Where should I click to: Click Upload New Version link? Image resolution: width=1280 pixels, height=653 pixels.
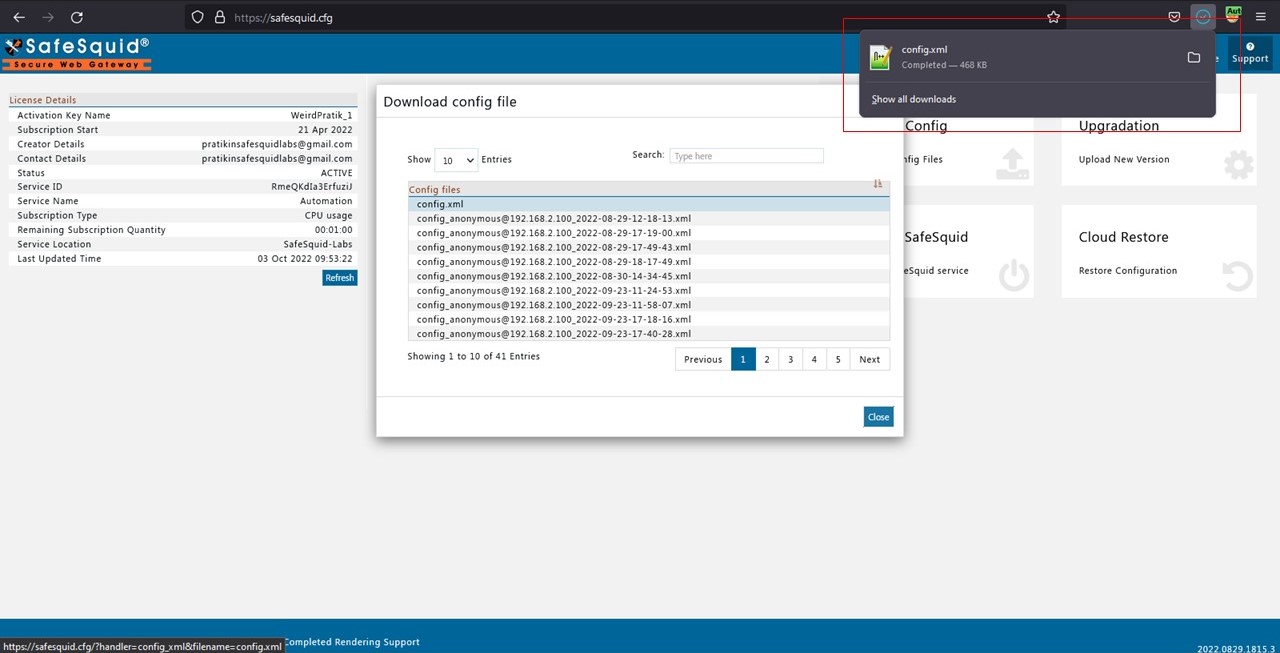click(1124, 159)
